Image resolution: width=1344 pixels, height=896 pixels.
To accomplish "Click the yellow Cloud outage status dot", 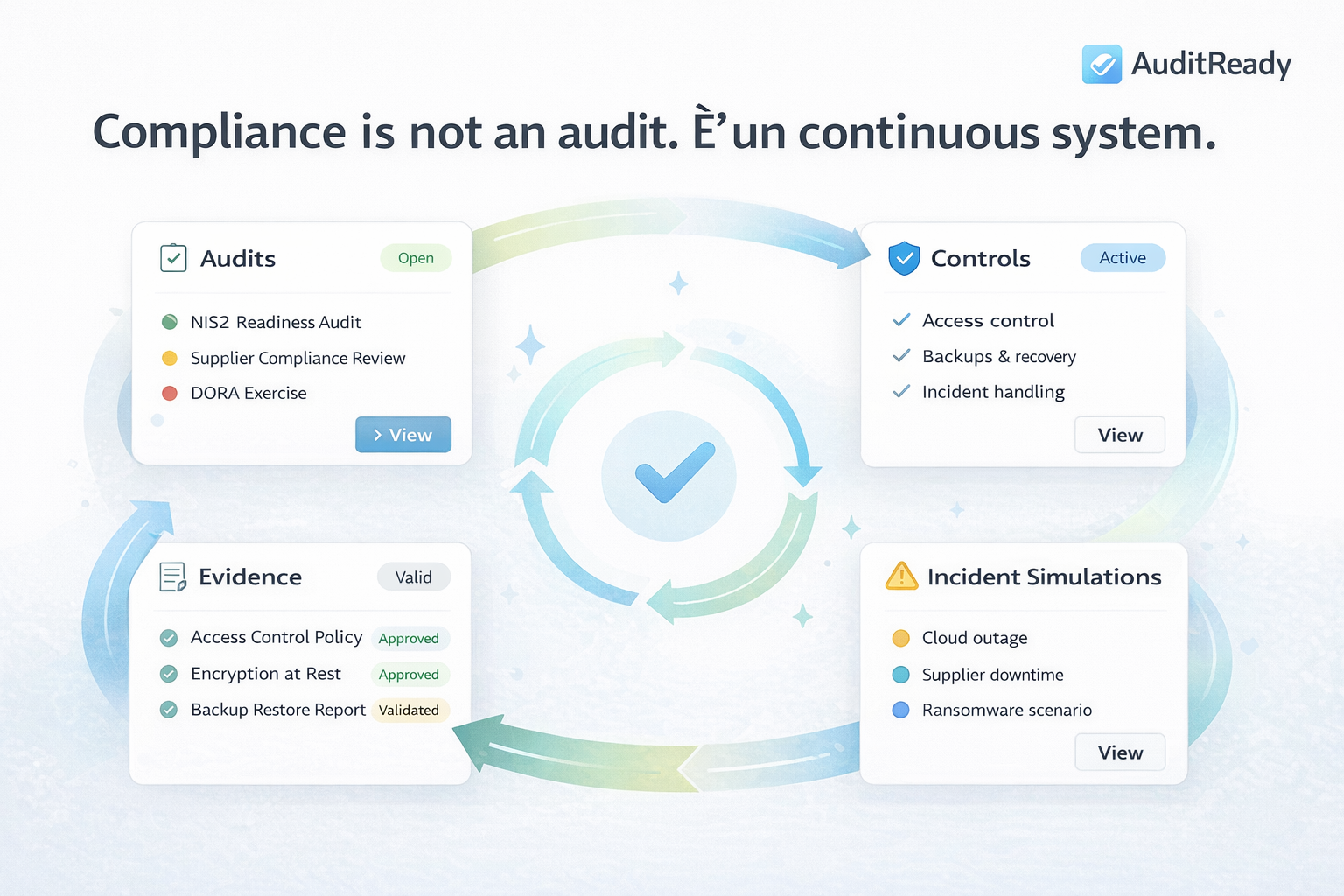I will [900, 638].
